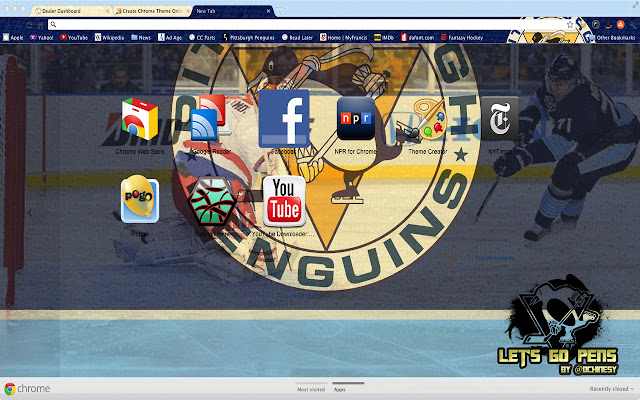Open a new tab with plus button
The image size is (640, 400).
(x=281, y=11)
